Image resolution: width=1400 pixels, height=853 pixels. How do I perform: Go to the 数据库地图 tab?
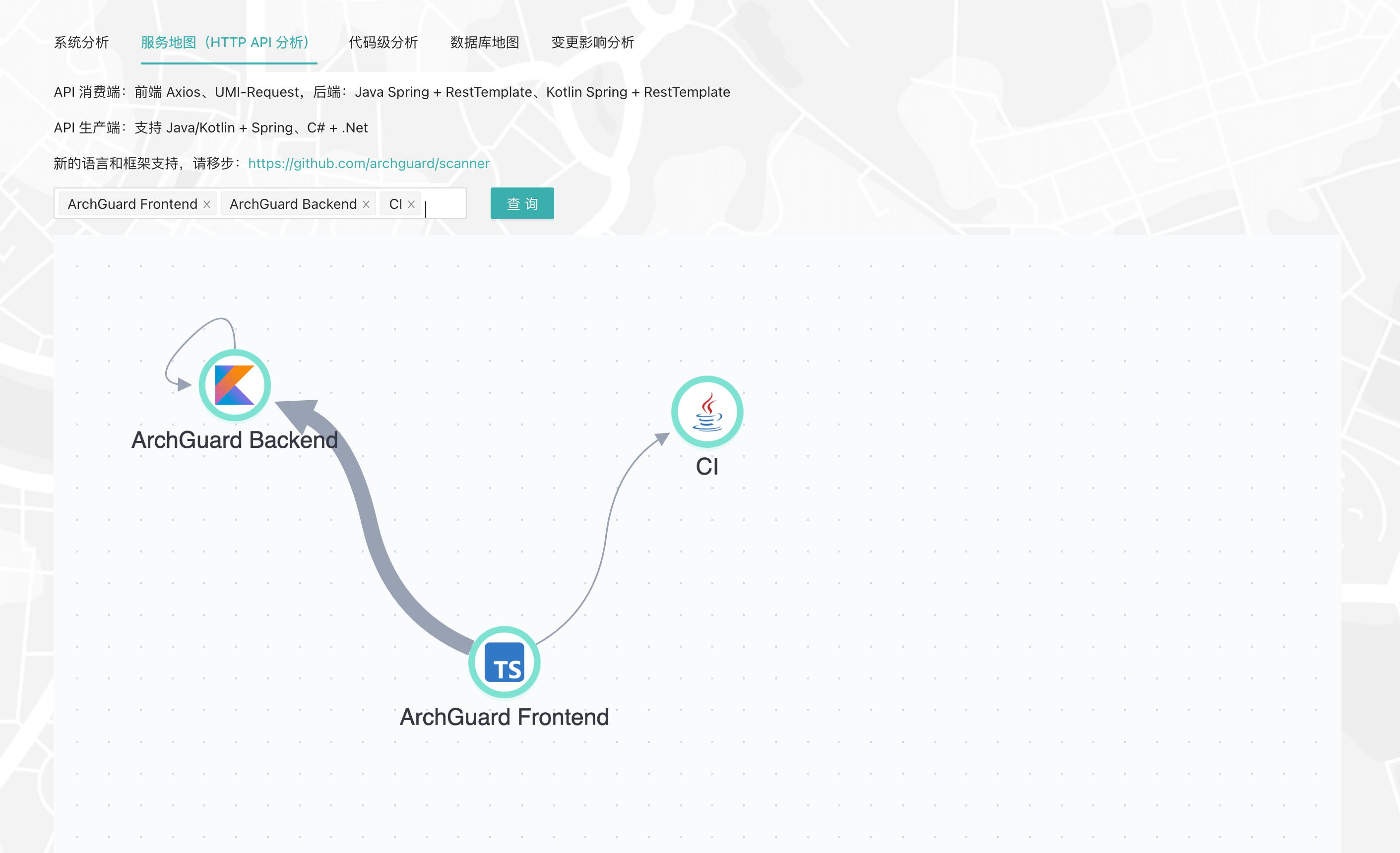pos(485,43)
